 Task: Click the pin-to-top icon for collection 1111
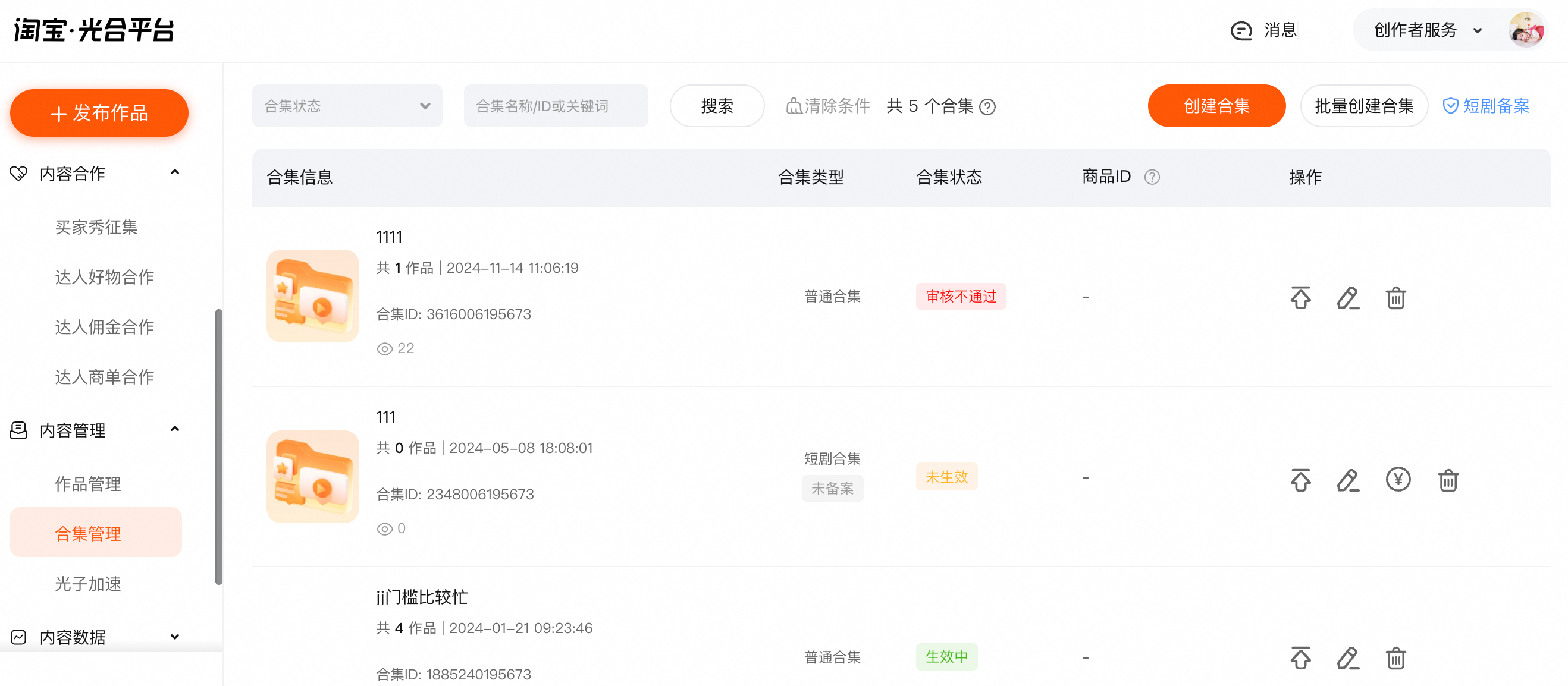tap(1300, 297)
